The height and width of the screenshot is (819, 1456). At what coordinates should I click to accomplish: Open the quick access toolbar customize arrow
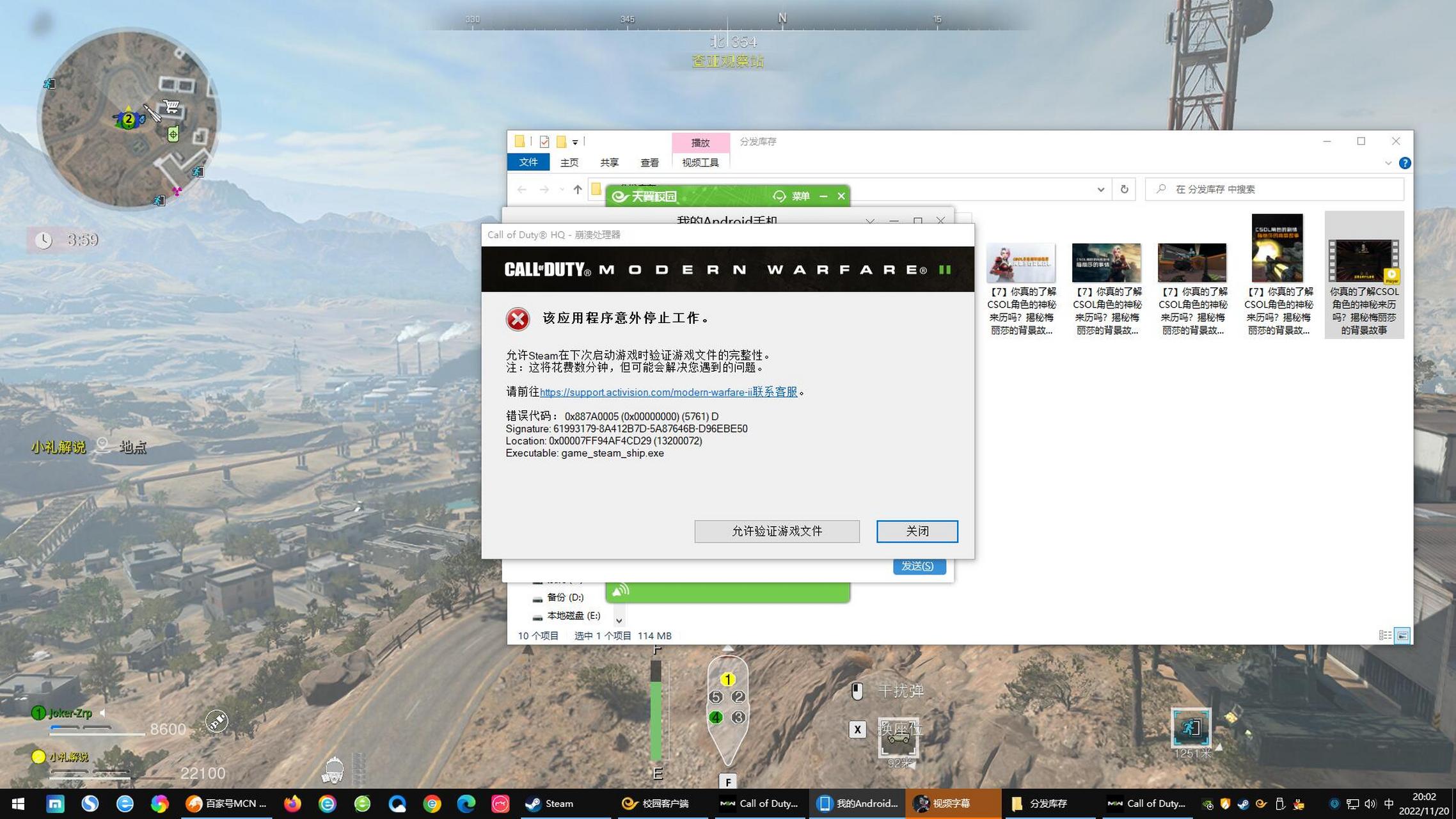click(x=575, y=142)
